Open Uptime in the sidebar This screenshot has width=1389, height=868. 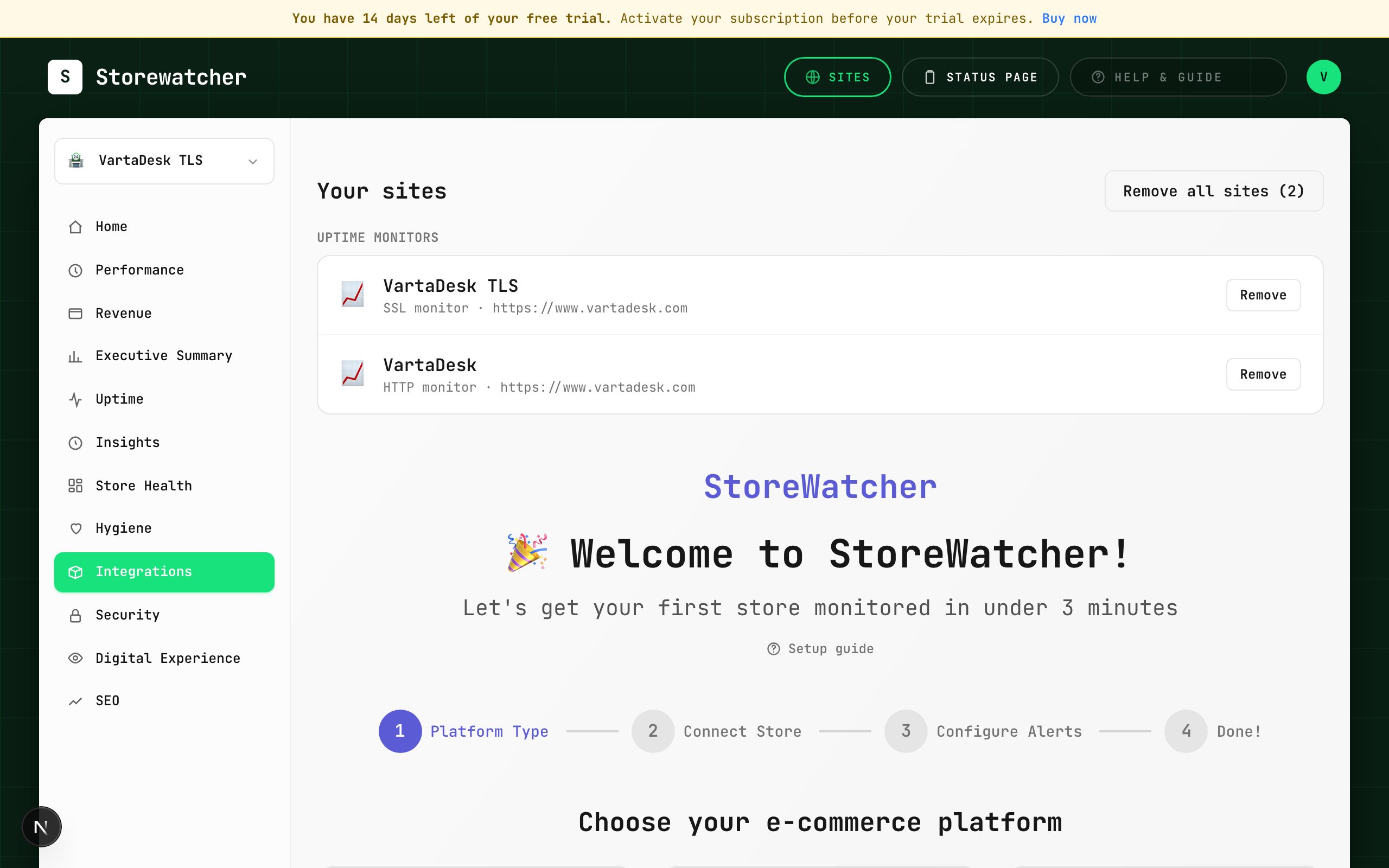(164, 400)
